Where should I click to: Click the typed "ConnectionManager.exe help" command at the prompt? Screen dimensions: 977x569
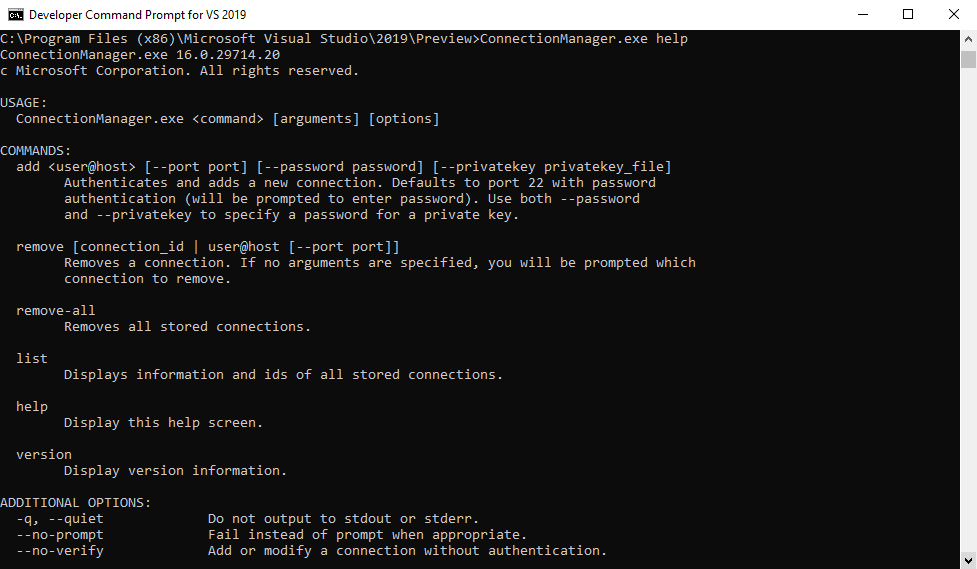[x=583, y=39]
